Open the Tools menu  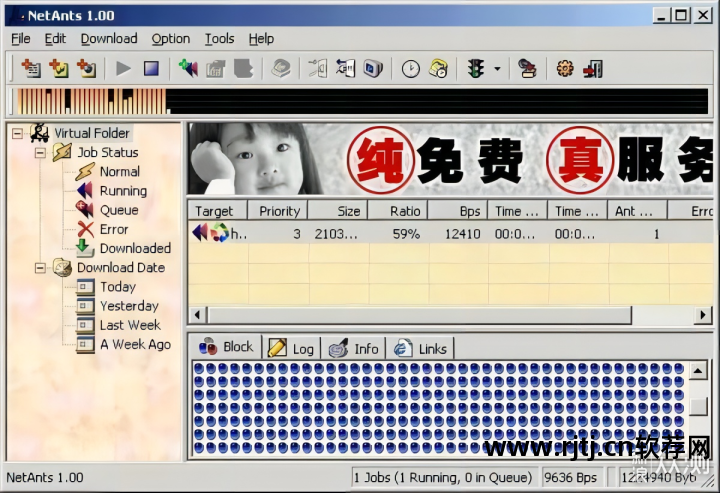[219, 39]
